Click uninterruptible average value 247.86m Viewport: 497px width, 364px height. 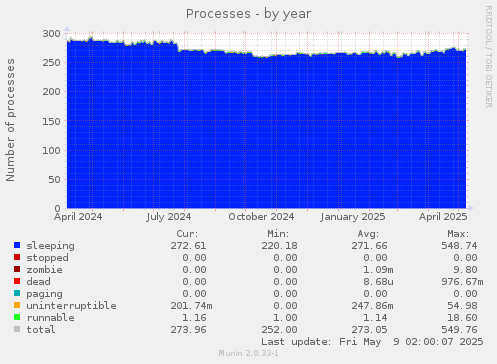[372, 306]
